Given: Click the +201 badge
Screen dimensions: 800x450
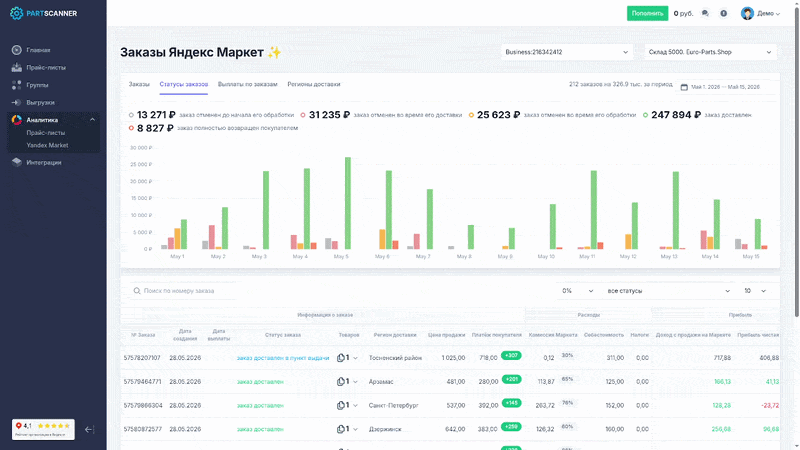Looking at the screenshot, I should (x=511, y=379).
